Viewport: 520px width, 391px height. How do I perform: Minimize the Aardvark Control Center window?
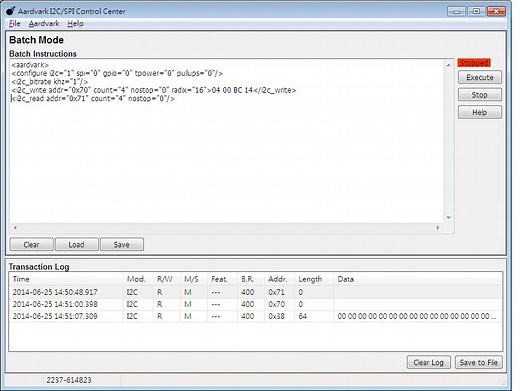tap(456, 11)
